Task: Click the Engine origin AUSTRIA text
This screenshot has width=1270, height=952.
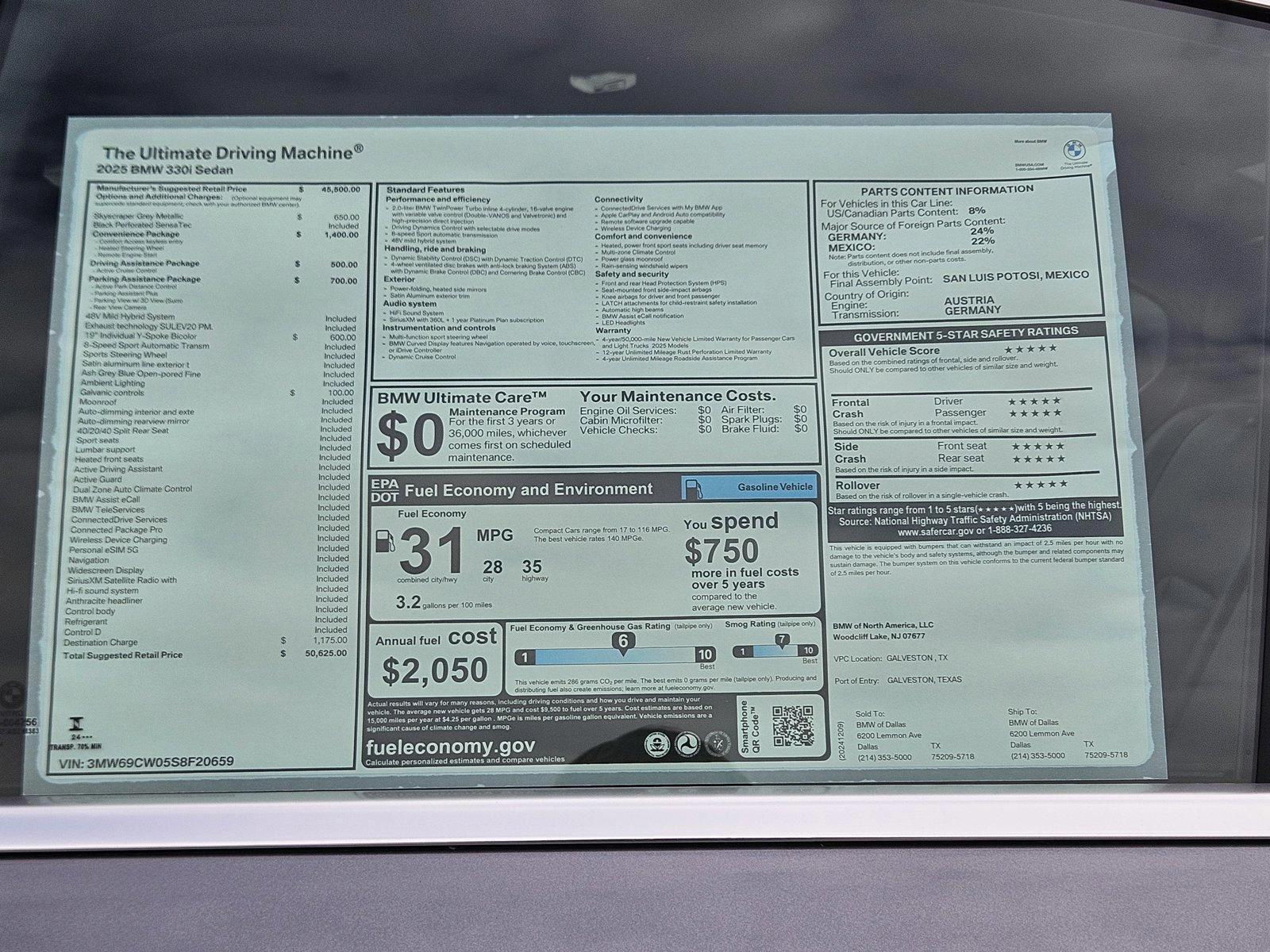Action: click(x=969, y=300)
